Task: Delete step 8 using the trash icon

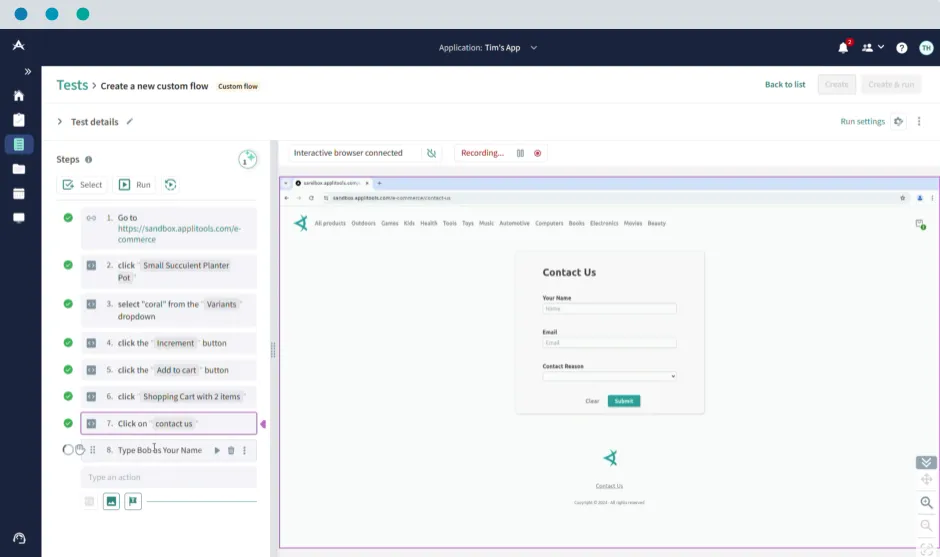Action: (x=231, y=450)
